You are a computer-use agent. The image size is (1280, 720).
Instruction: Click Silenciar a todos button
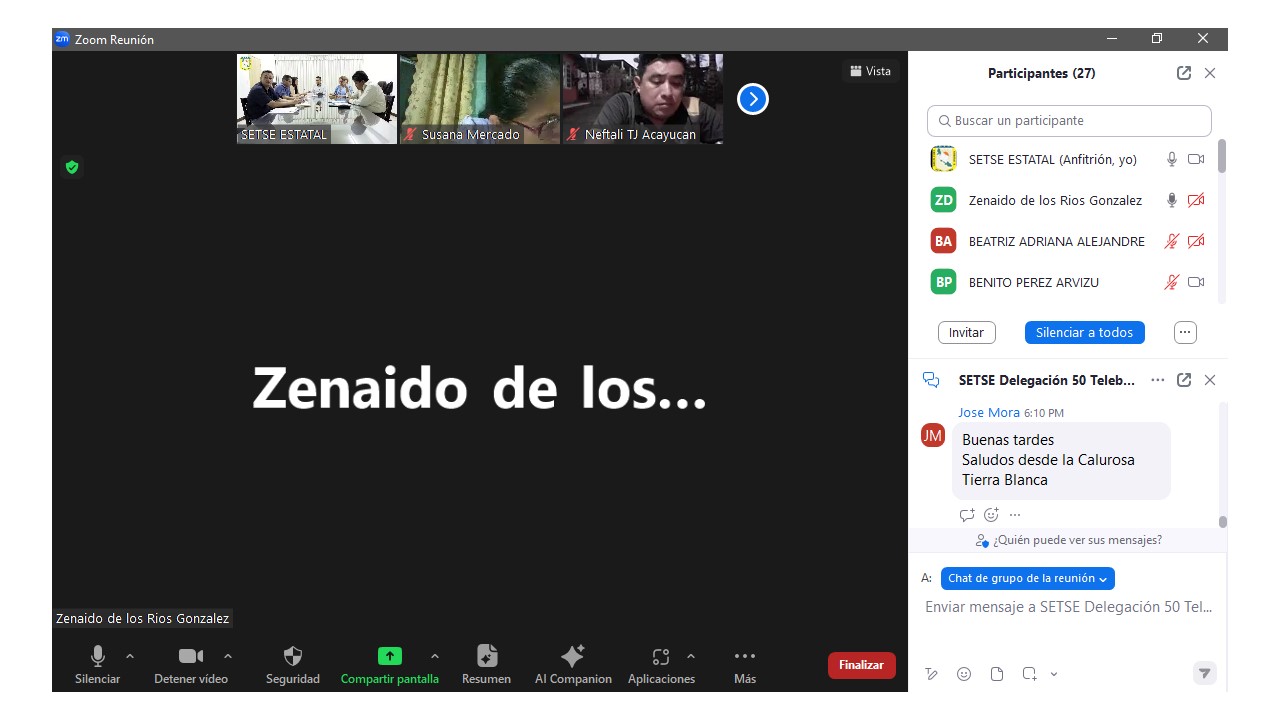point(1084,332)
